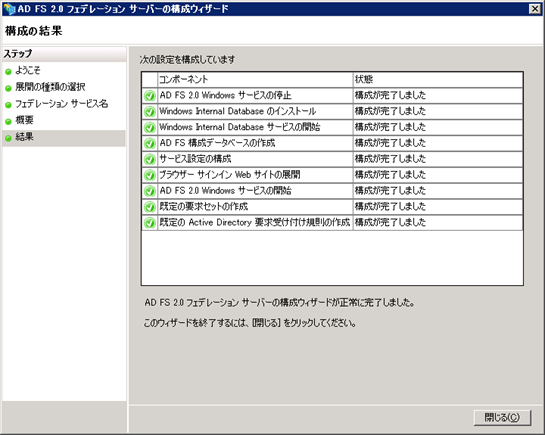
Task: Click check icon for 既定の Active Directory rule row
Action: (150, 223)
